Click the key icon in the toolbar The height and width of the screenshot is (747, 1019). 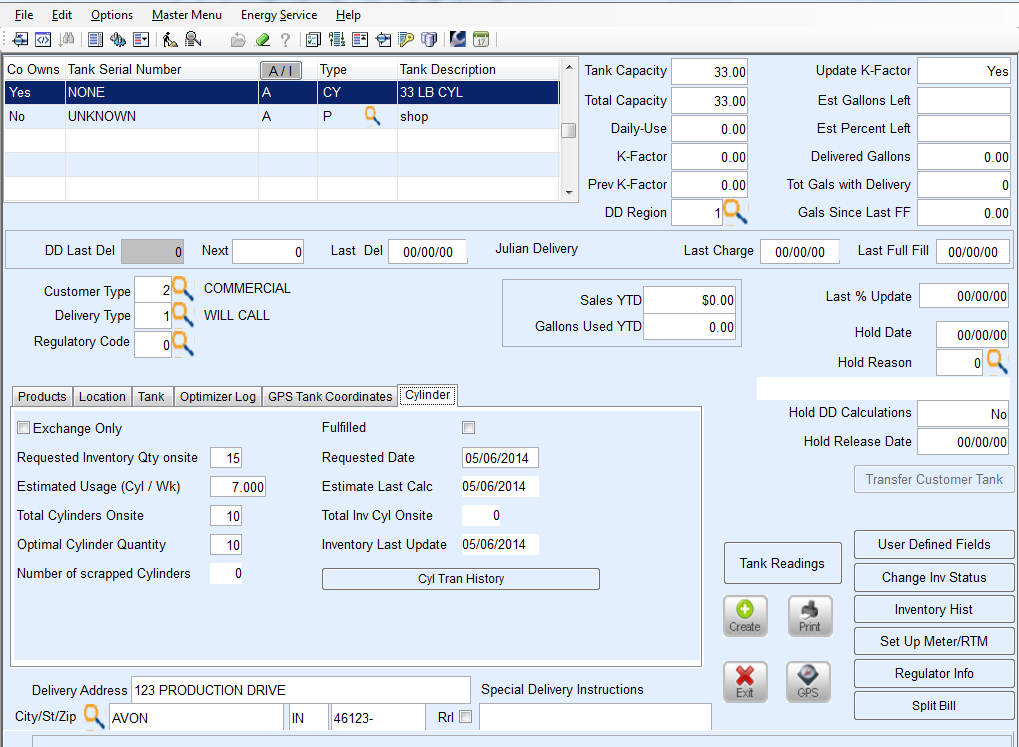point(406,40)
